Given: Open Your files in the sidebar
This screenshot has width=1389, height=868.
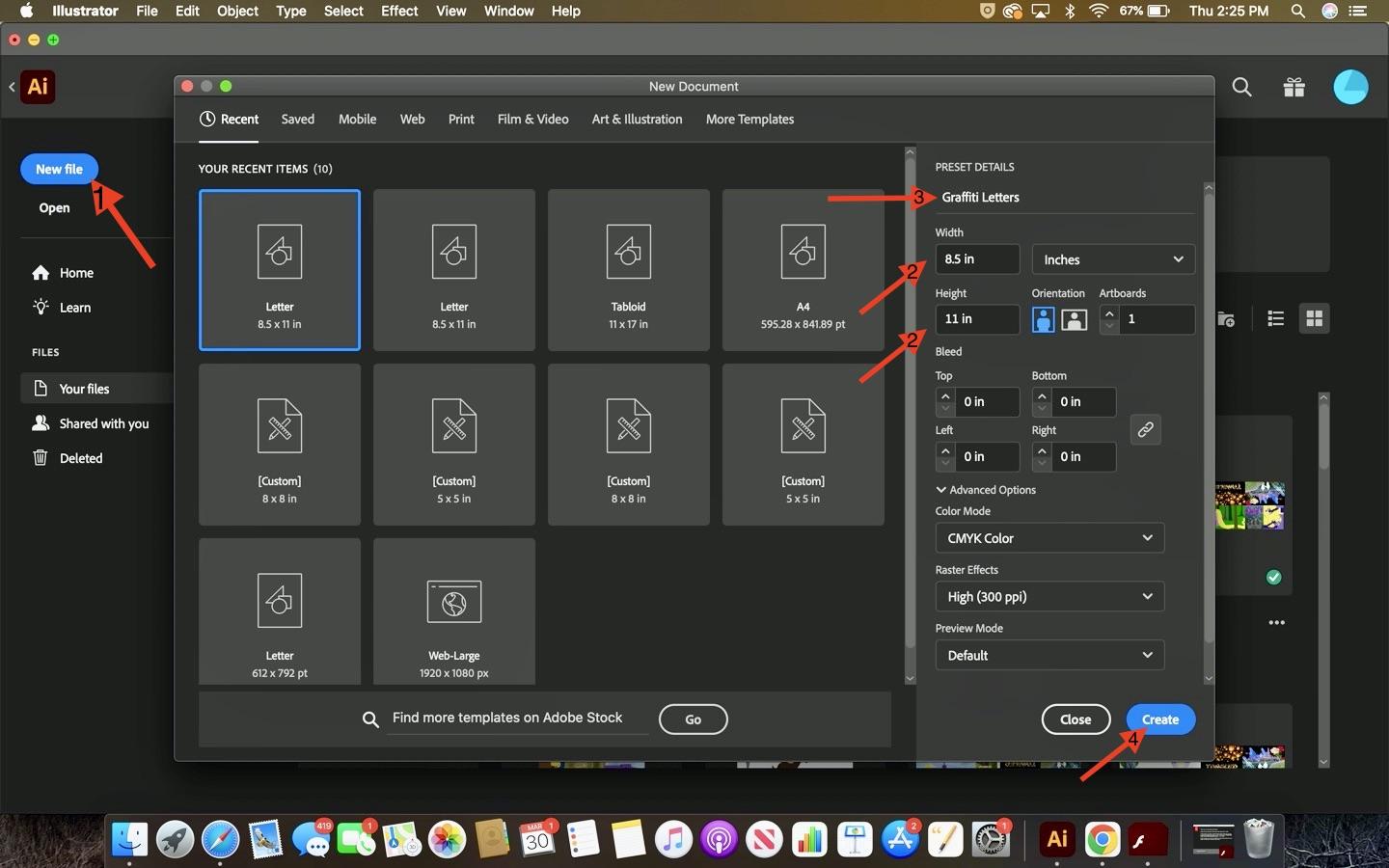Looking at the screenshot, I should point(96,389).
